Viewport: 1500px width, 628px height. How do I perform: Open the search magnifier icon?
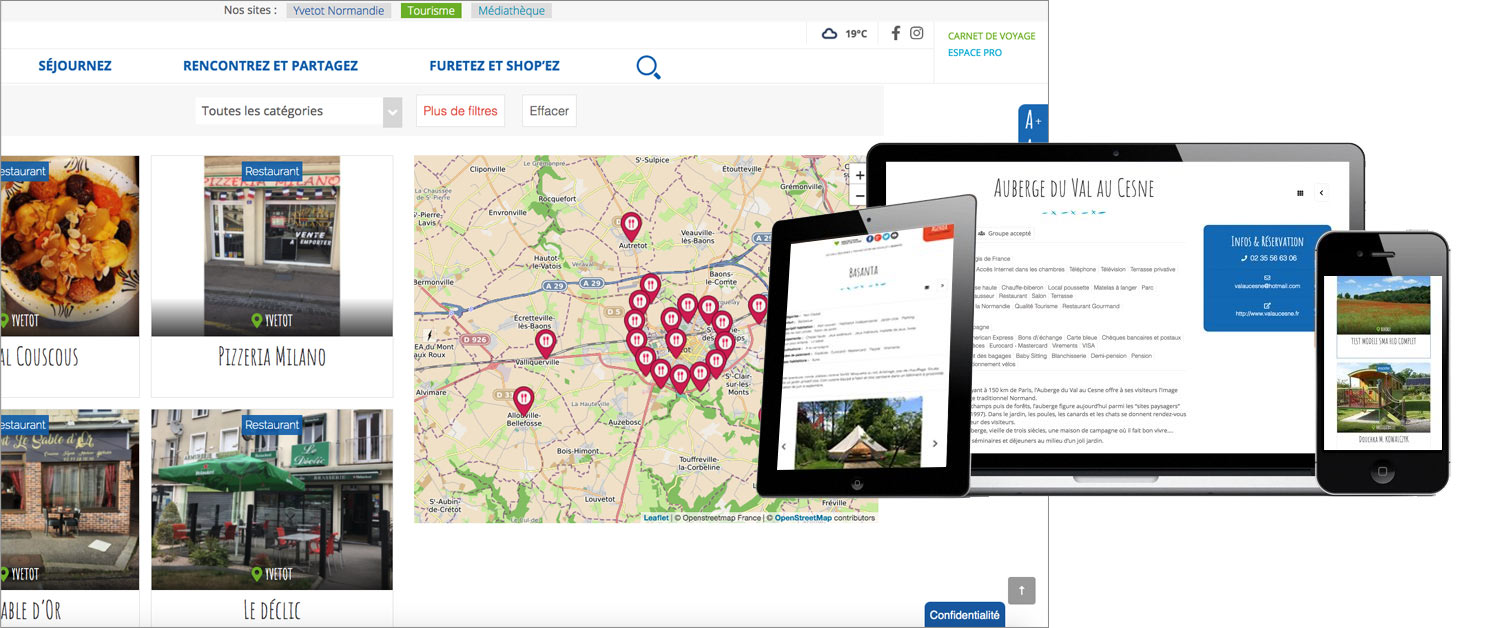tap(648, 67)
